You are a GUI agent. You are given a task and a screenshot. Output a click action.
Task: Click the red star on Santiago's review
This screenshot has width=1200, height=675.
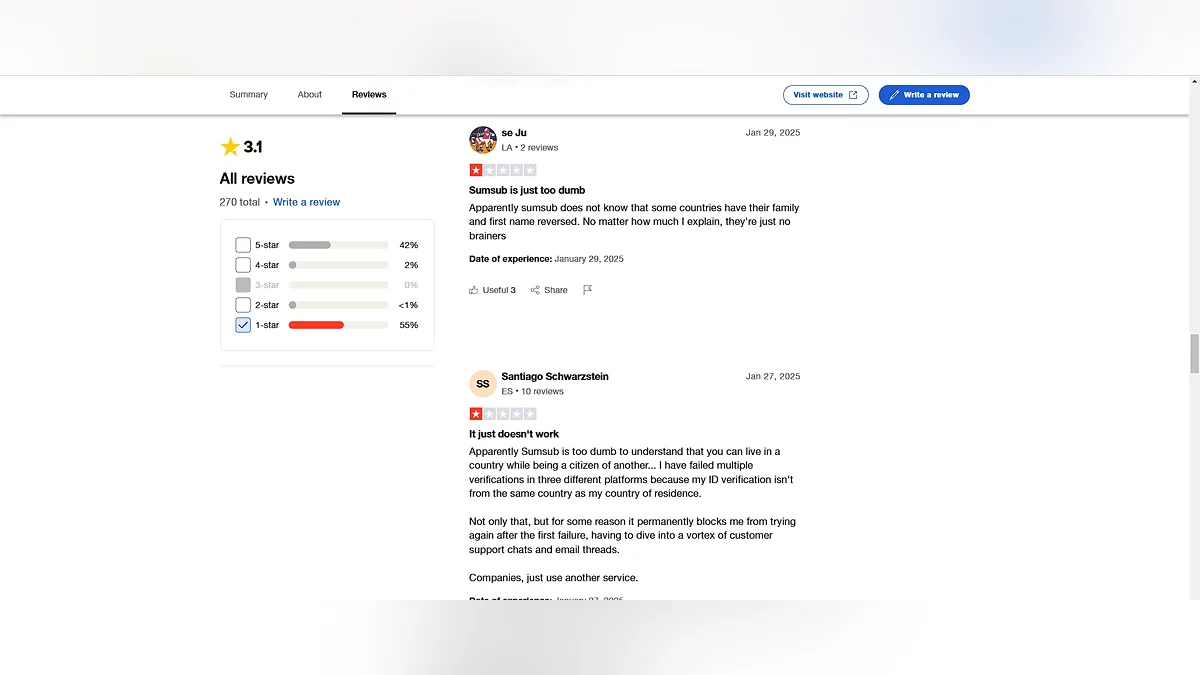[x=476, y=414]
